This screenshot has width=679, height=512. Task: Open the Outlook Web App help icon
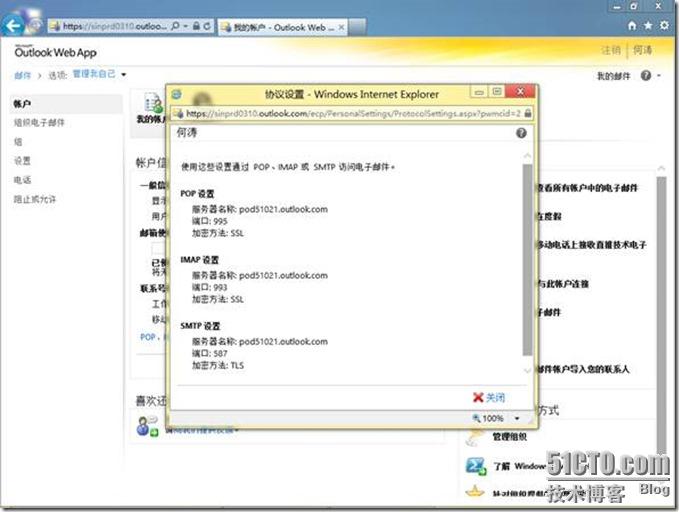[x=646, y=76]
